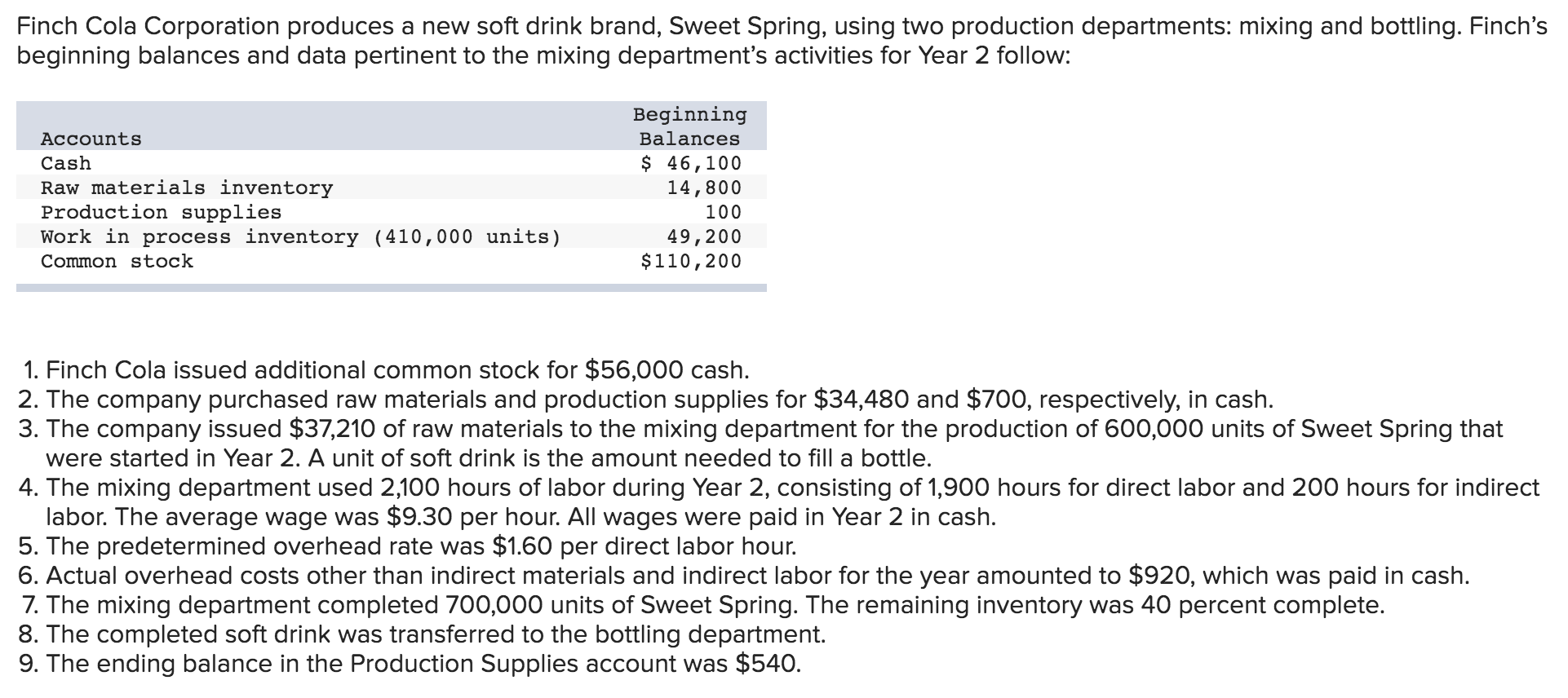Click the $46,100 cash balance value

(x=691, y=164)
